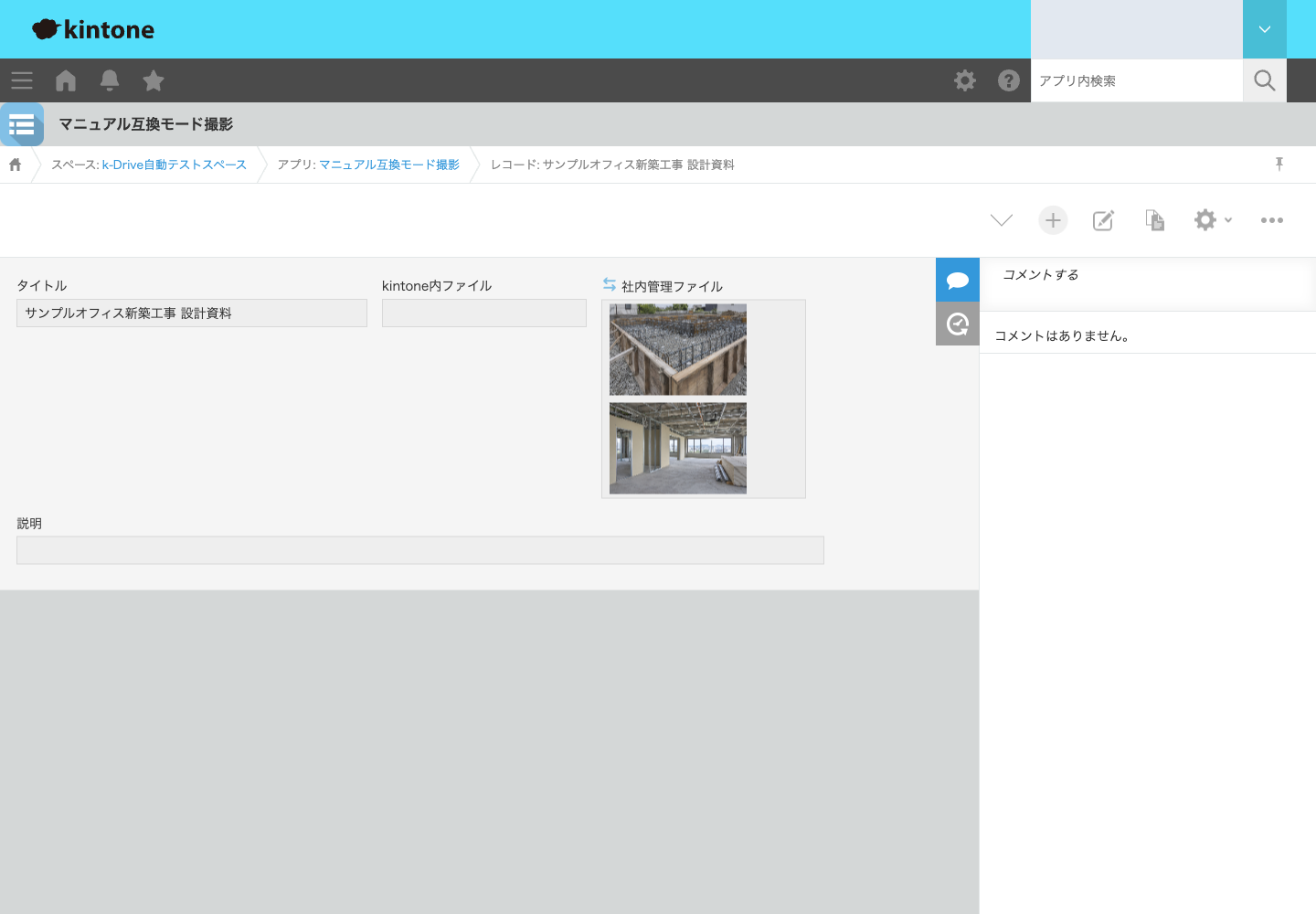1316x914 pixels.
Task: Go to next record chevron arrow
Action: (x=1002, y=220)
